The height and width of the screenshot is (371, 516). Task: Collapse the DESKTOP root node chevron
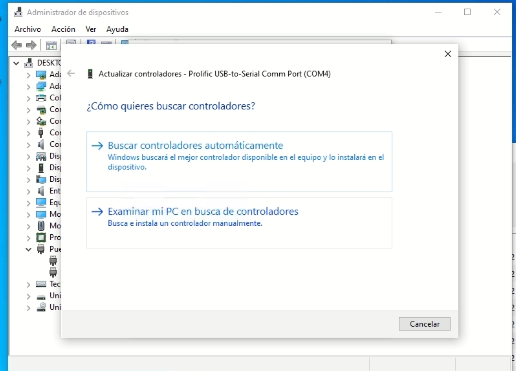point(16,63)
